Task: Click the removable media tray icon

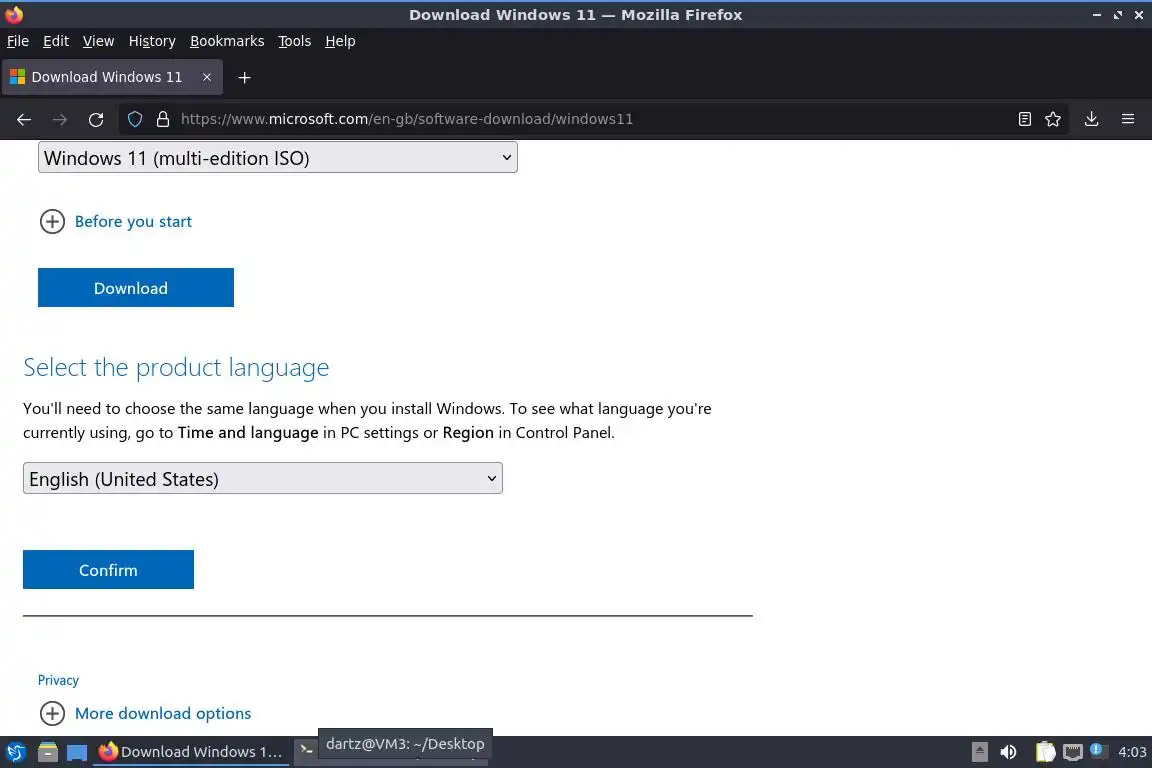Action: point(979,752)
